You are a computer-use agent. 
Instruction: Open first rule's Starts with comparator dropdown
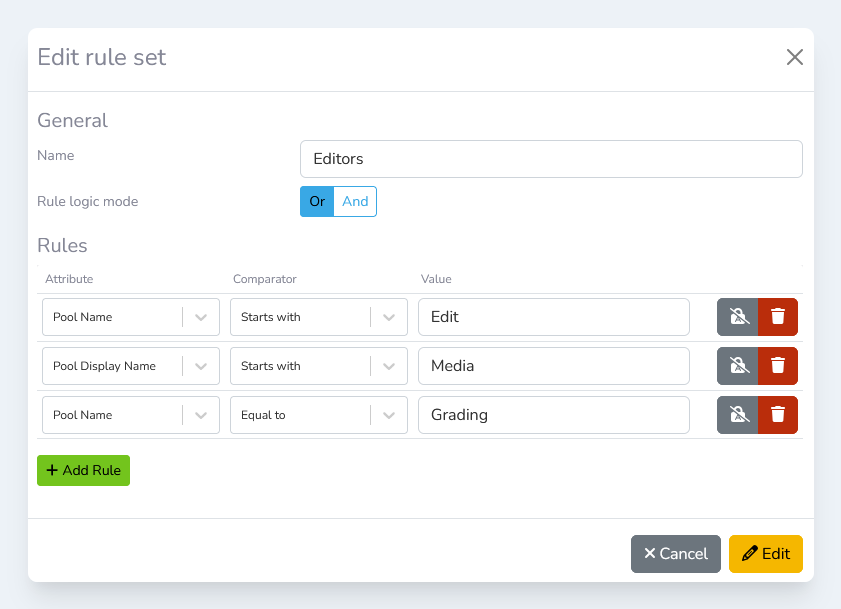point(318,317)
